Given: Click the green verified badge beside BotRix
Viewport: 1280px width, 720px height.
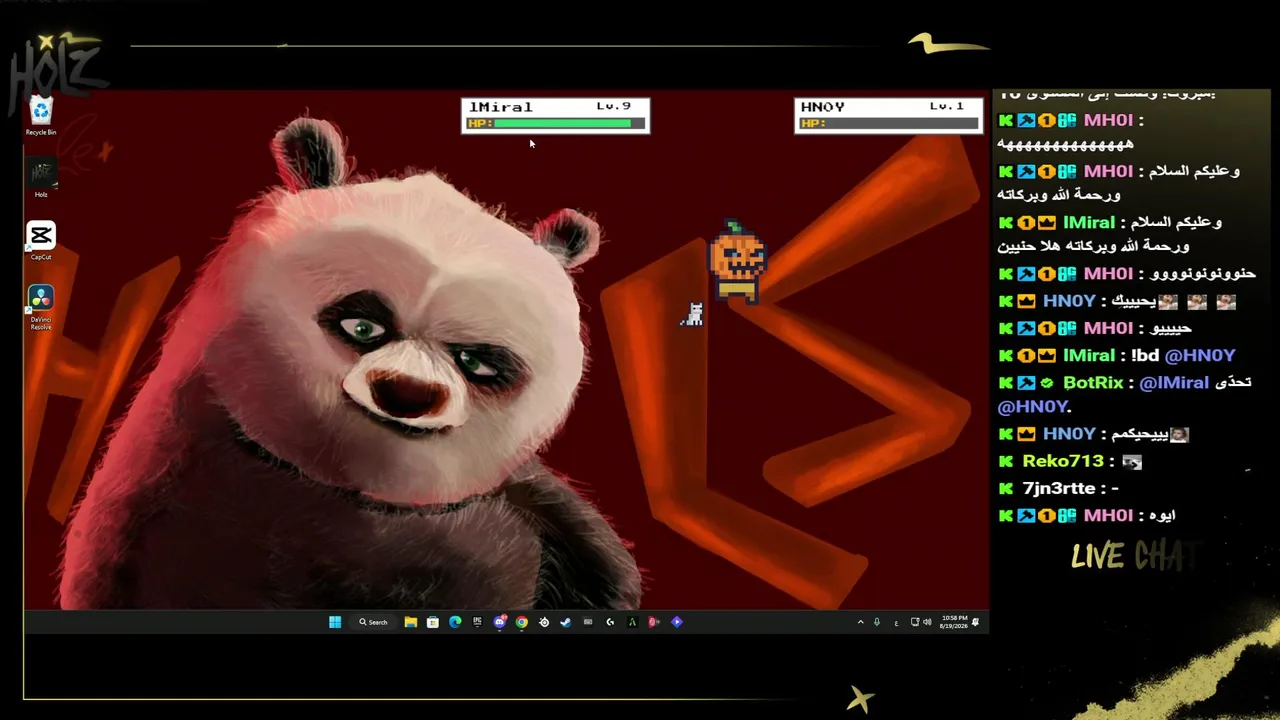Looking at the screenshot, I should click(1046, 383).
